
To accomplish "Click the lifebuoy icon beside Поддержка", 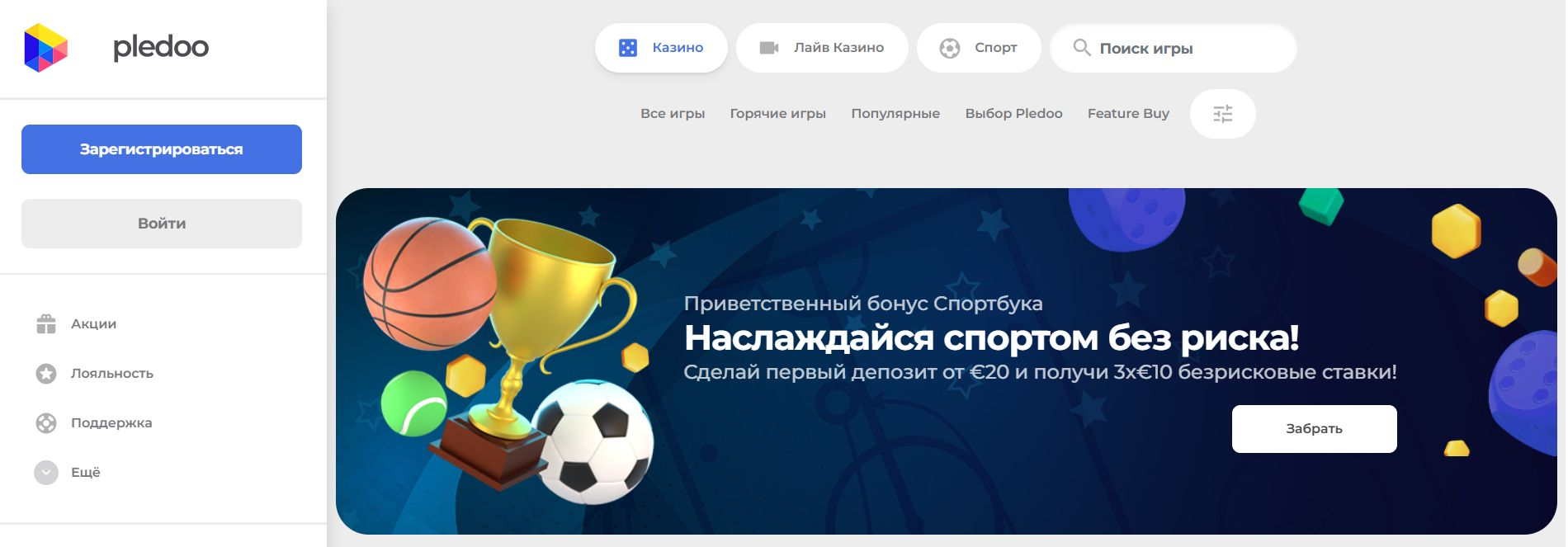I will click(46, 423).
